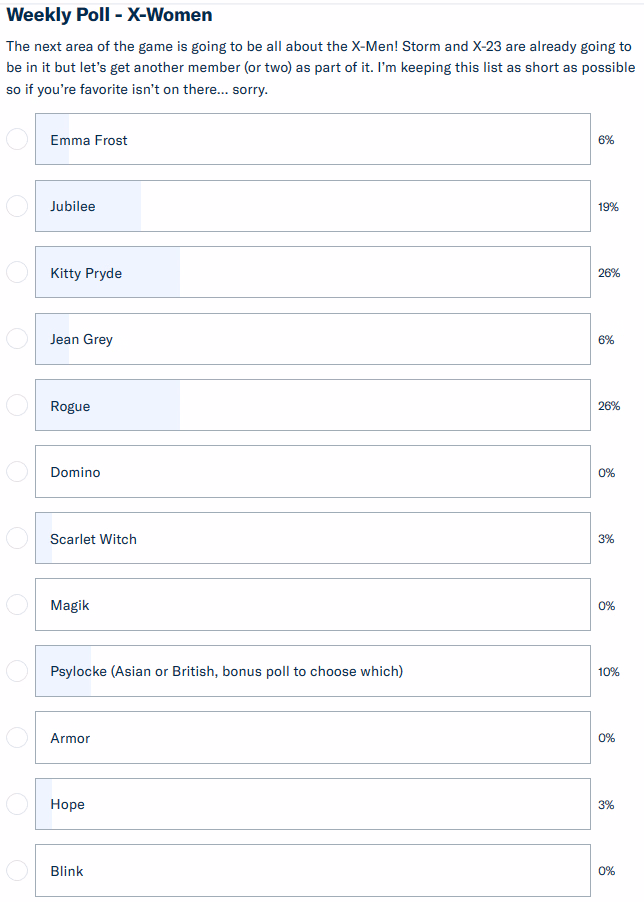Click the Psylocke poll option bar
This screenshot has width=644, height=902.
(x=312, y=671)
